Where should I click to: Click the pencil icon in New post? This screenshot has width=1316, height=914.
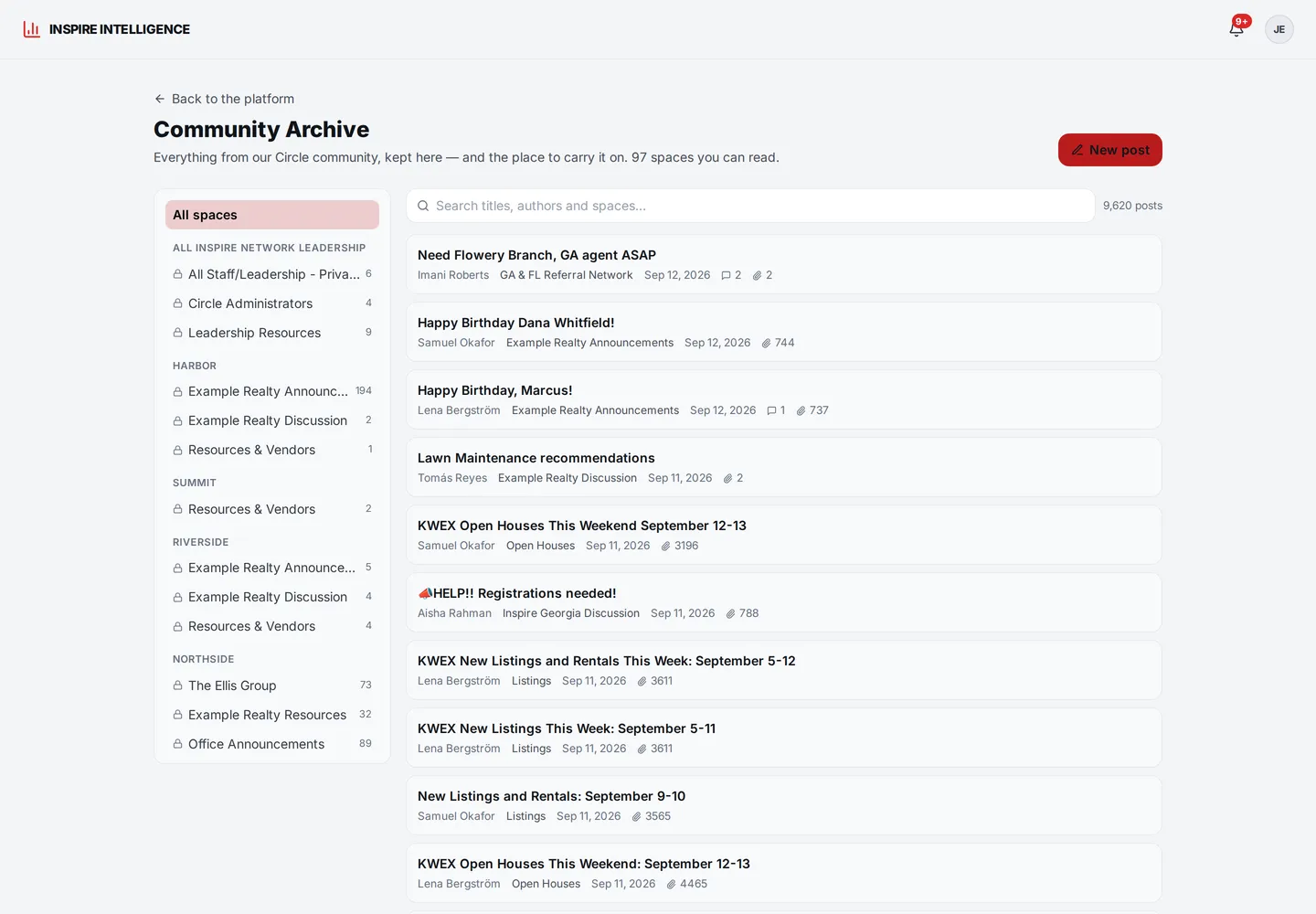tap(1077, 150)
